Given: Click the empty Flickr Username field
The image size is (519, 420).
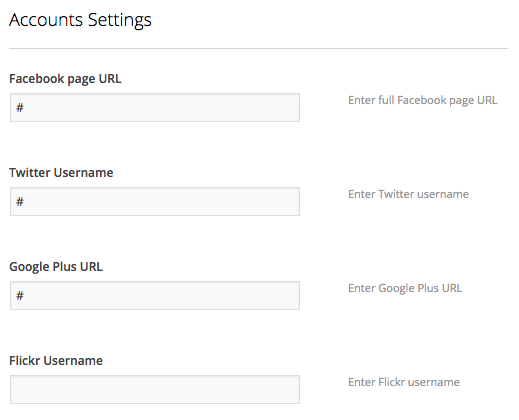Looking at the screenshot, I should 155,389.
